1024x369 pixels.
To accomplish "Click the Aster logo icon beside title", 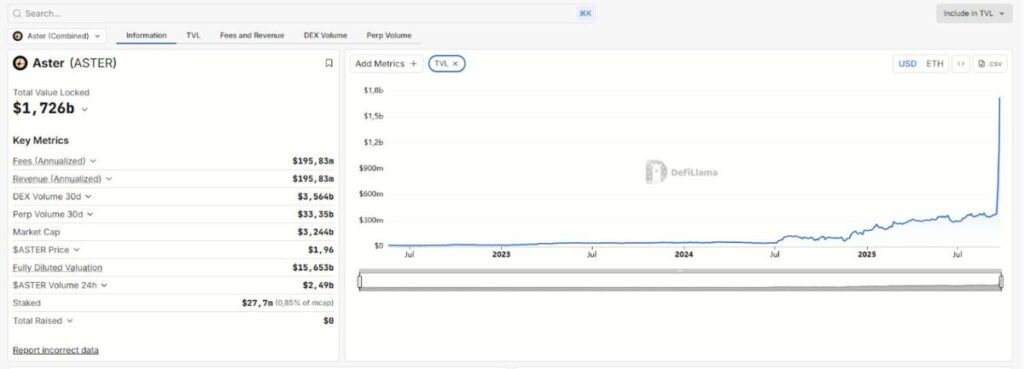I will [x=20, y=63].
